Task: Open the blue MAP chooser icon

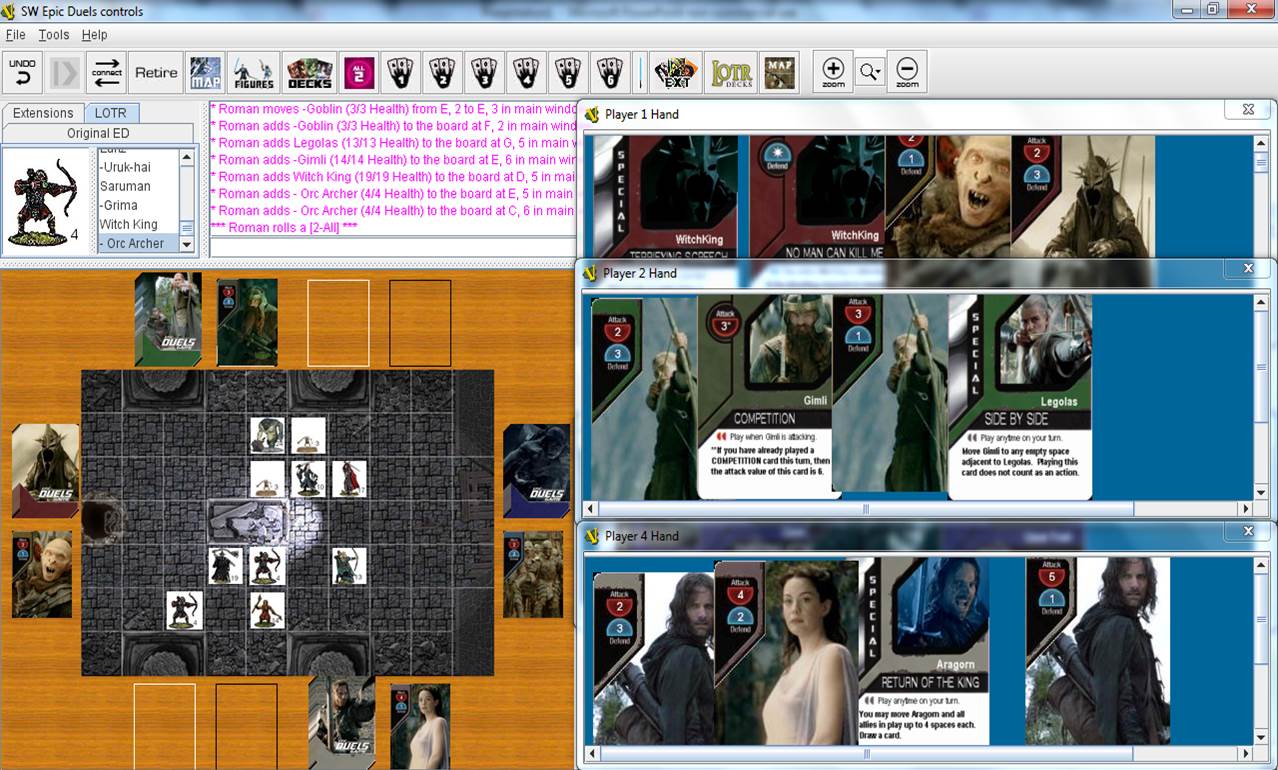Action: (206, 73)
